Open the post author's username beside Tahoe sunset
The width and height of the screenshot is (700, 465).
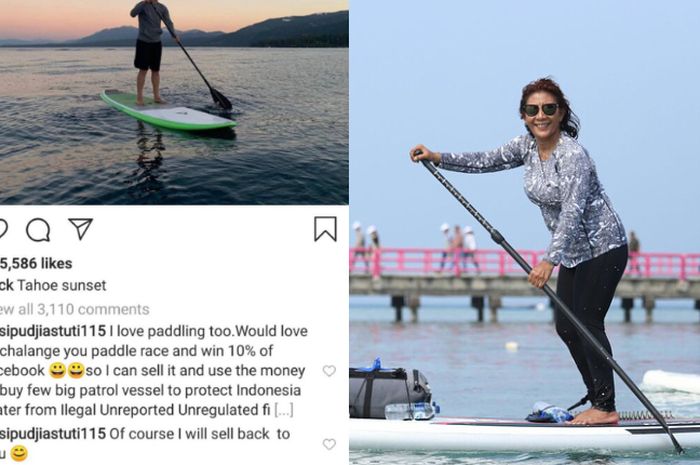click(7, 286)
